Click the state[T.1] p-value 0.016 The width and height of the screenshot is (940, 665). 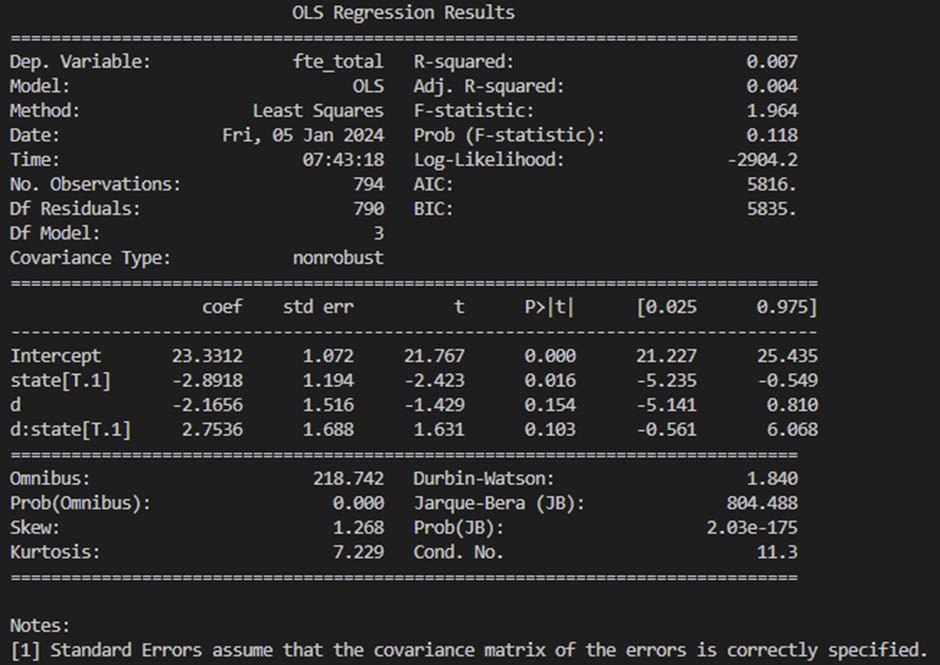[x=550, y=381]
